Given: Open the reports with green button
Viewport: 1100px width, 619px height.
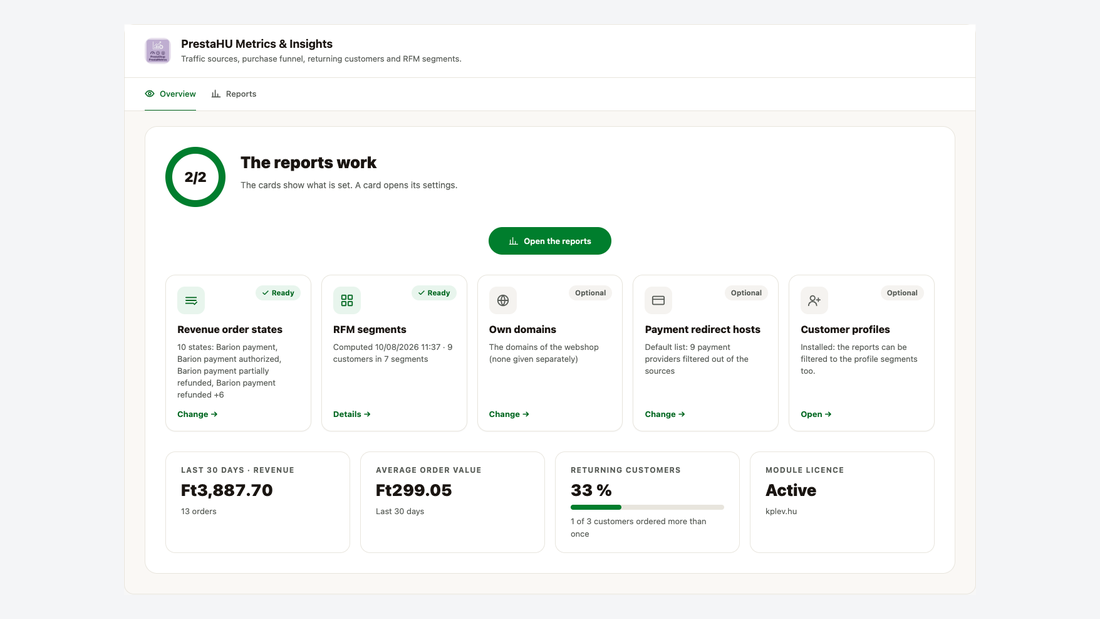Looking at the screenshot, I should (x=550, y=241).
